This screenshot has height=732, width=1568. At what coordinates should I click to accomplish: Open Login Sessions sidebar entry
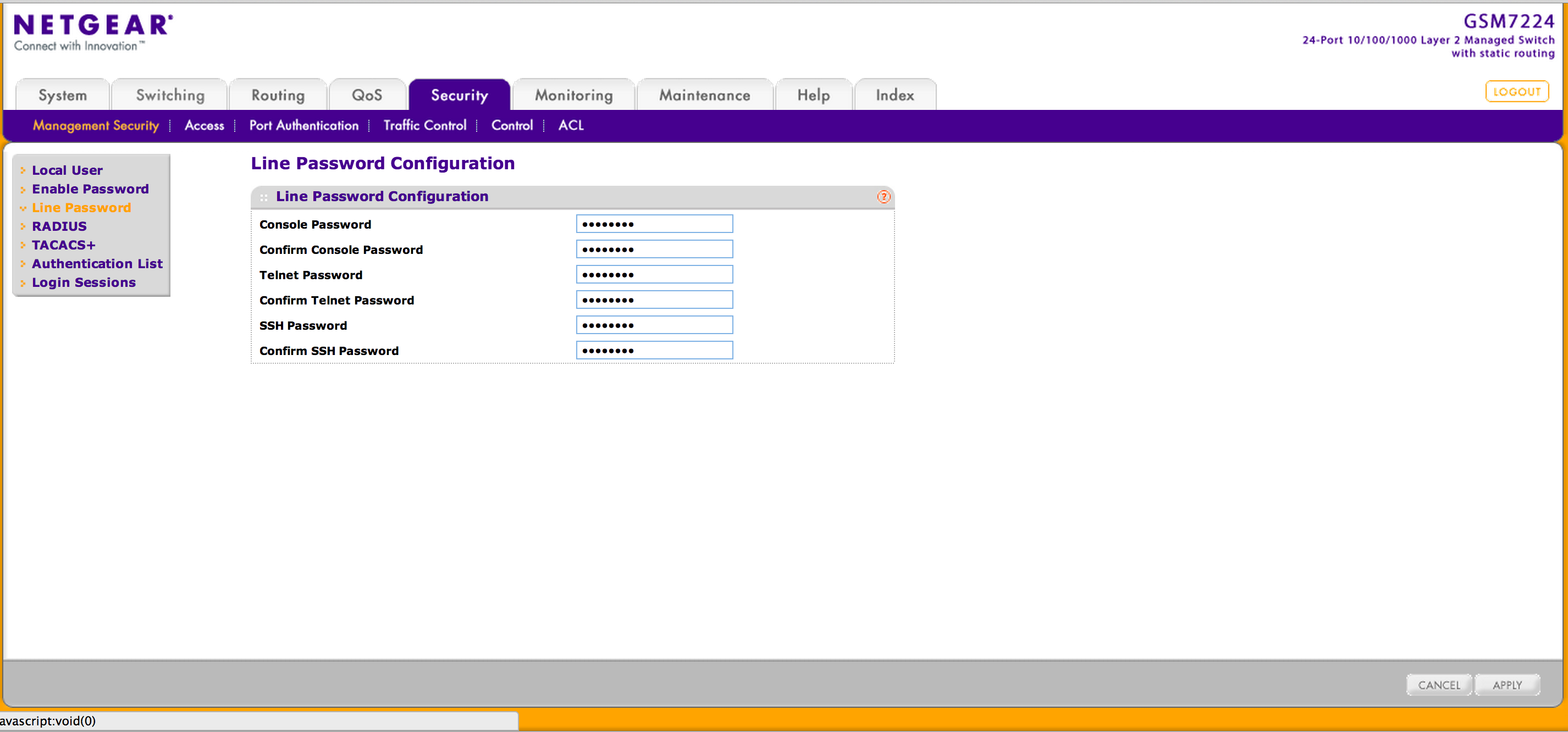click(x=84, y=282)
